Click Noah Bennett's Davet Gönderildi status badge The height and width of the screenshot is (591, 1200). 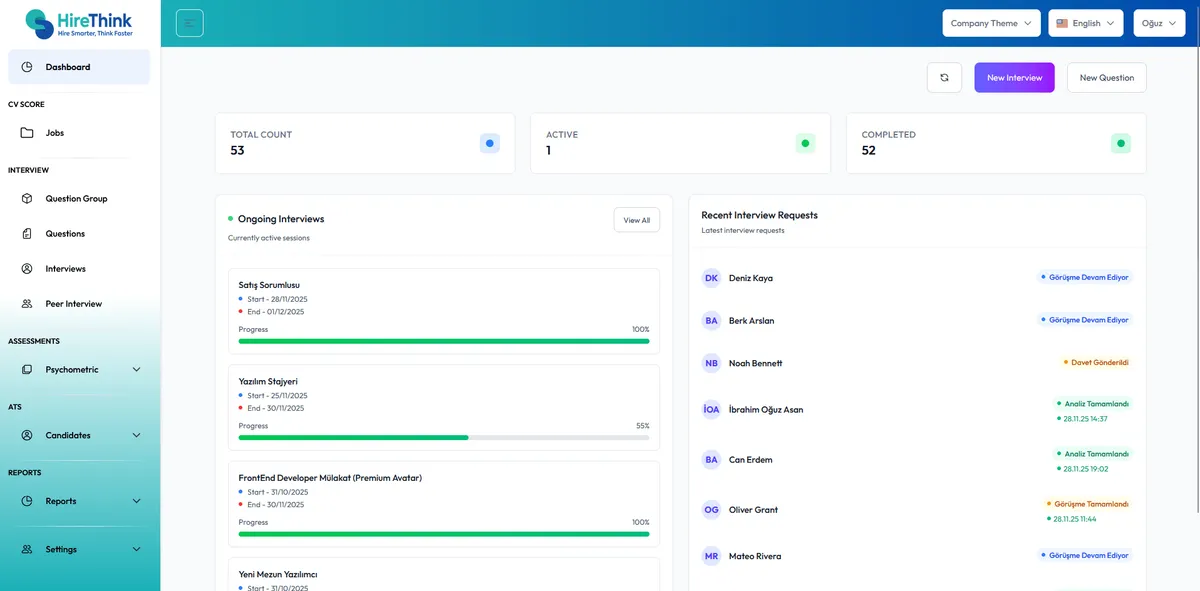click(x=1096, y=362)
